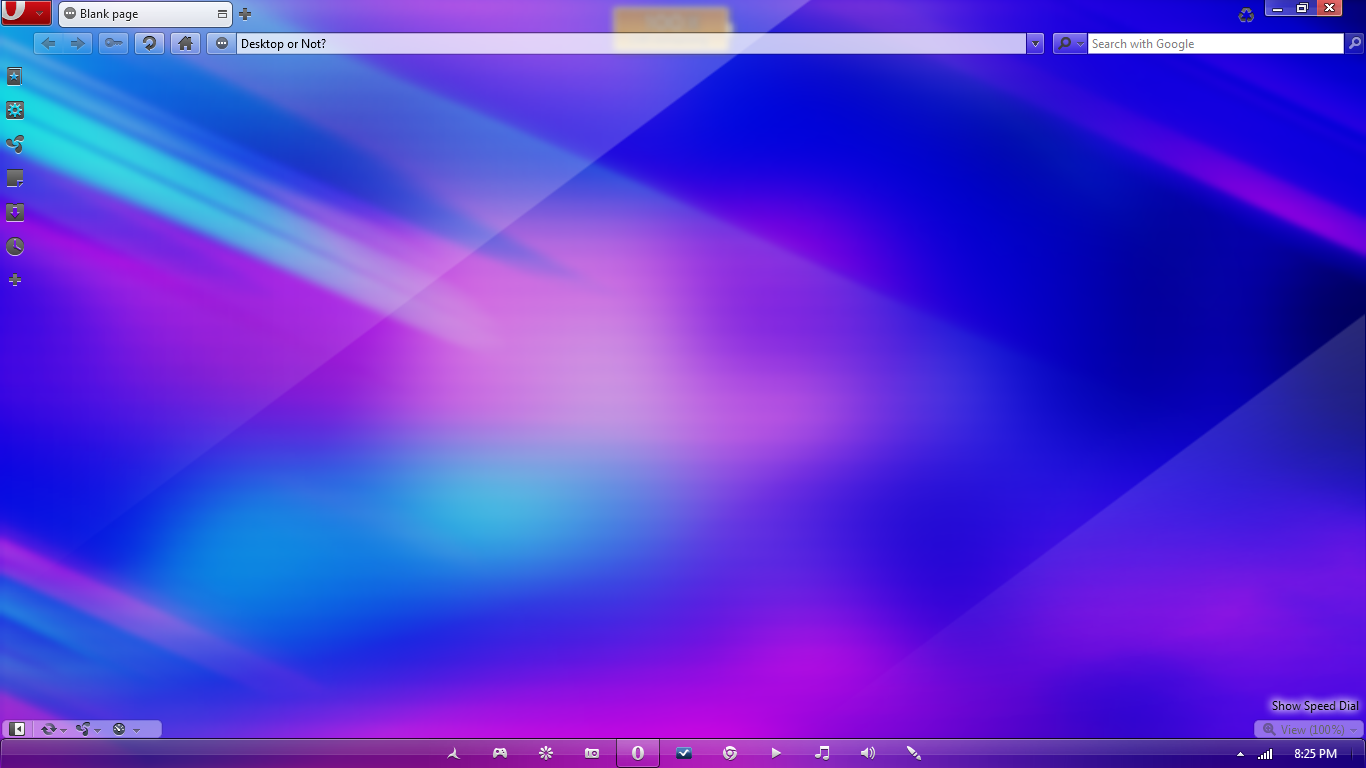Click the password Wand key icon
This screenshot has width=1366, height=768.
113,43
